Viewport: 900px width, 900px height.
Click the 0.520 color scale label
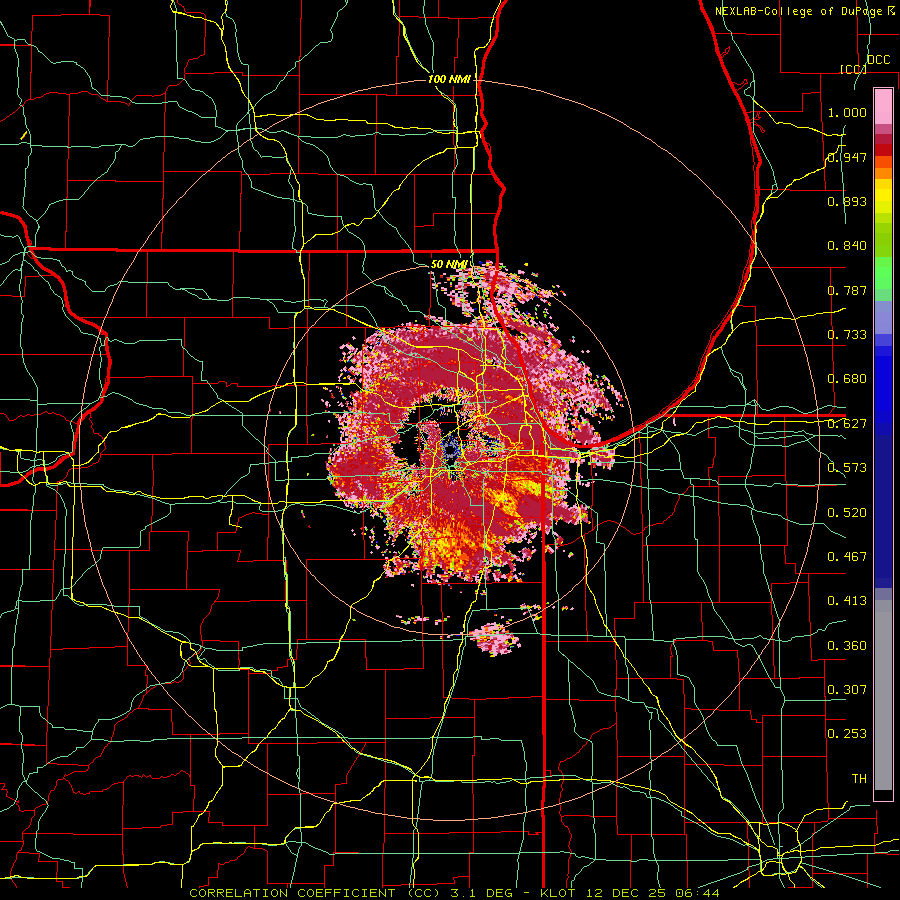(x=847, y=513)
